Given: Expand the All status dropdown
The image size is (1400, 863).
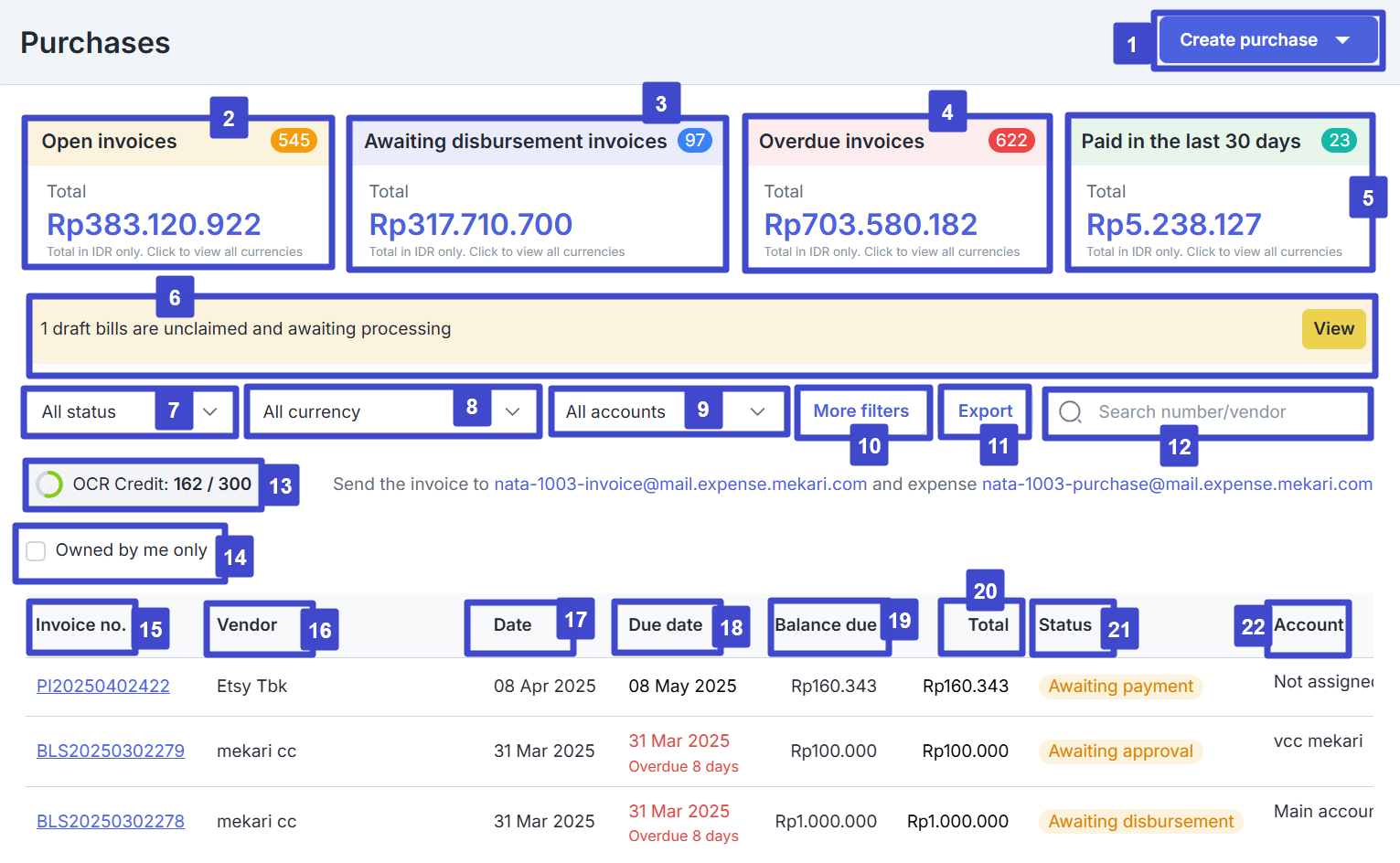Looking at the screenshot, I should tap(130, 412).
